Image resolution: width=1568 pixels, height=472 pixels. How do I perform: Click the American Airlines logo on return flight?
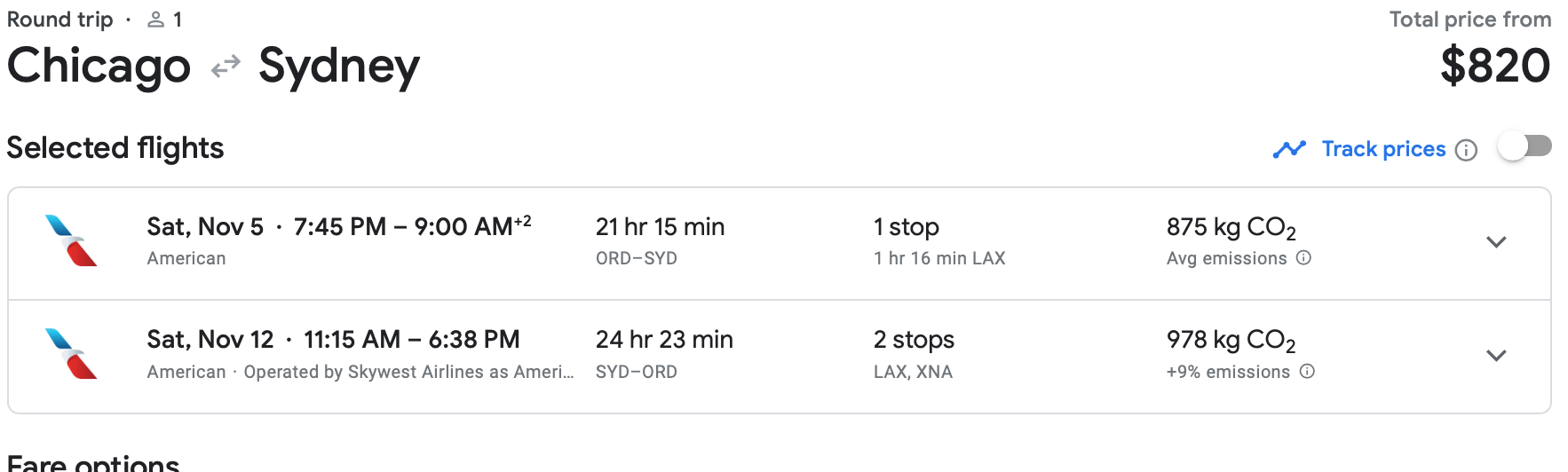pyautogui.click(x=70, y=353)
